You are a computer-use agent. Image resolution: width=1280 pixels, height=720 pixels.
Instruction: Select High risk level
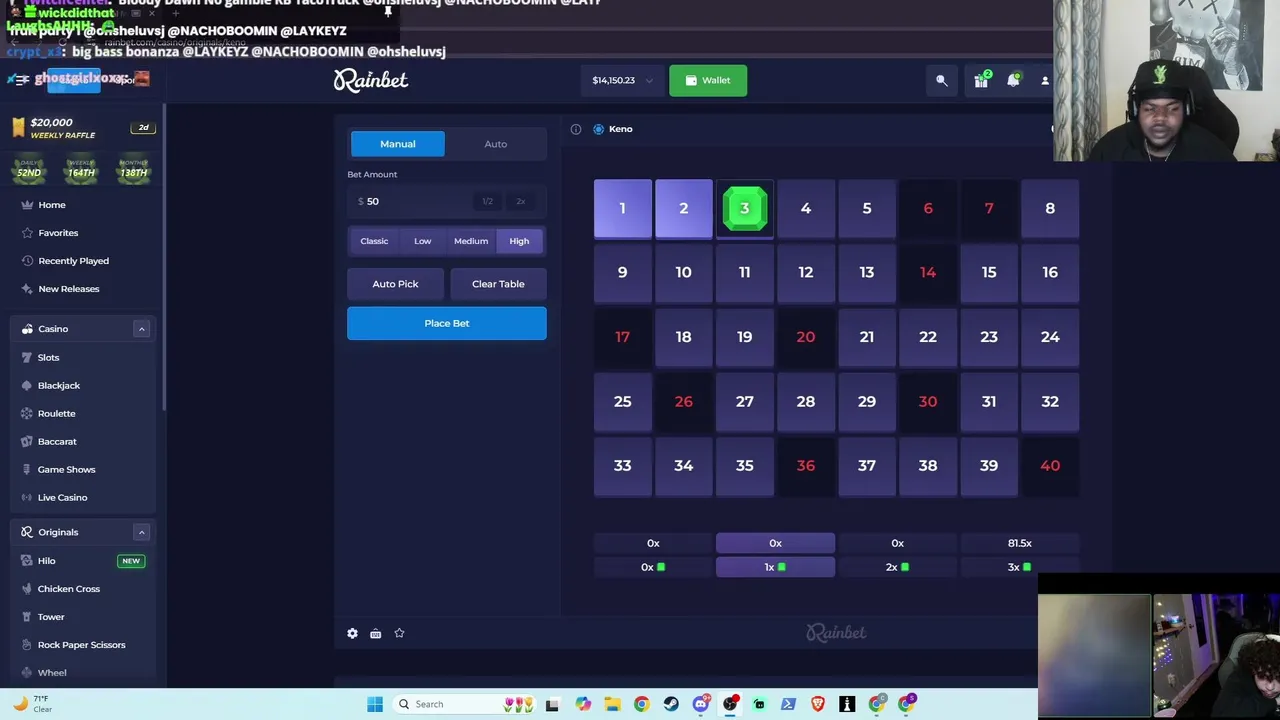(x=519, y=241)
